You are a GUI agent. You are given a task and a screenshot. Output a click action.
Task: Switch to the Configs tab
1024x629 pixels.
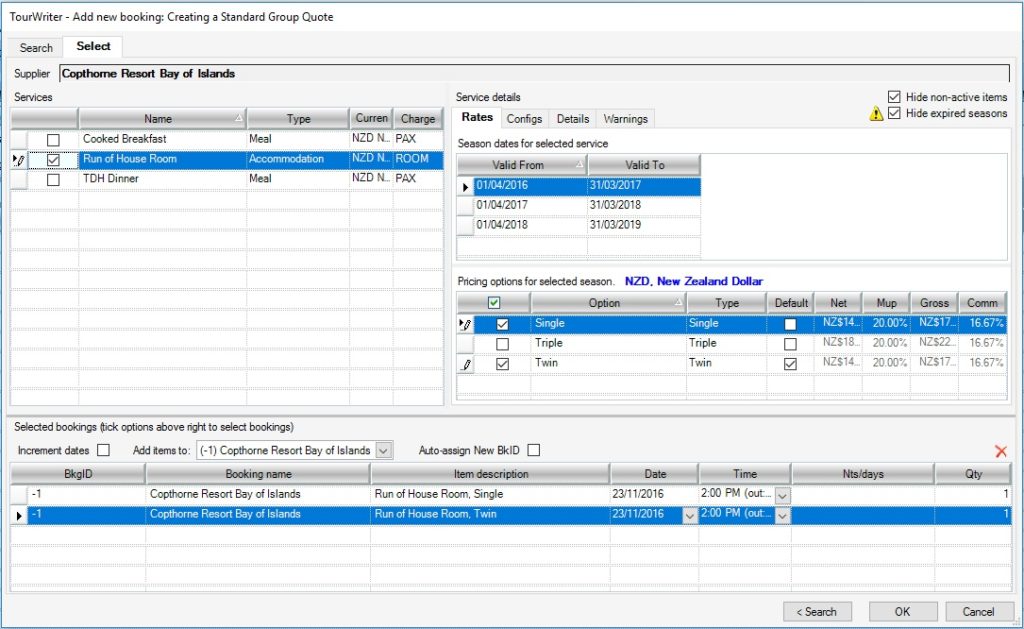tap(525, 118)
